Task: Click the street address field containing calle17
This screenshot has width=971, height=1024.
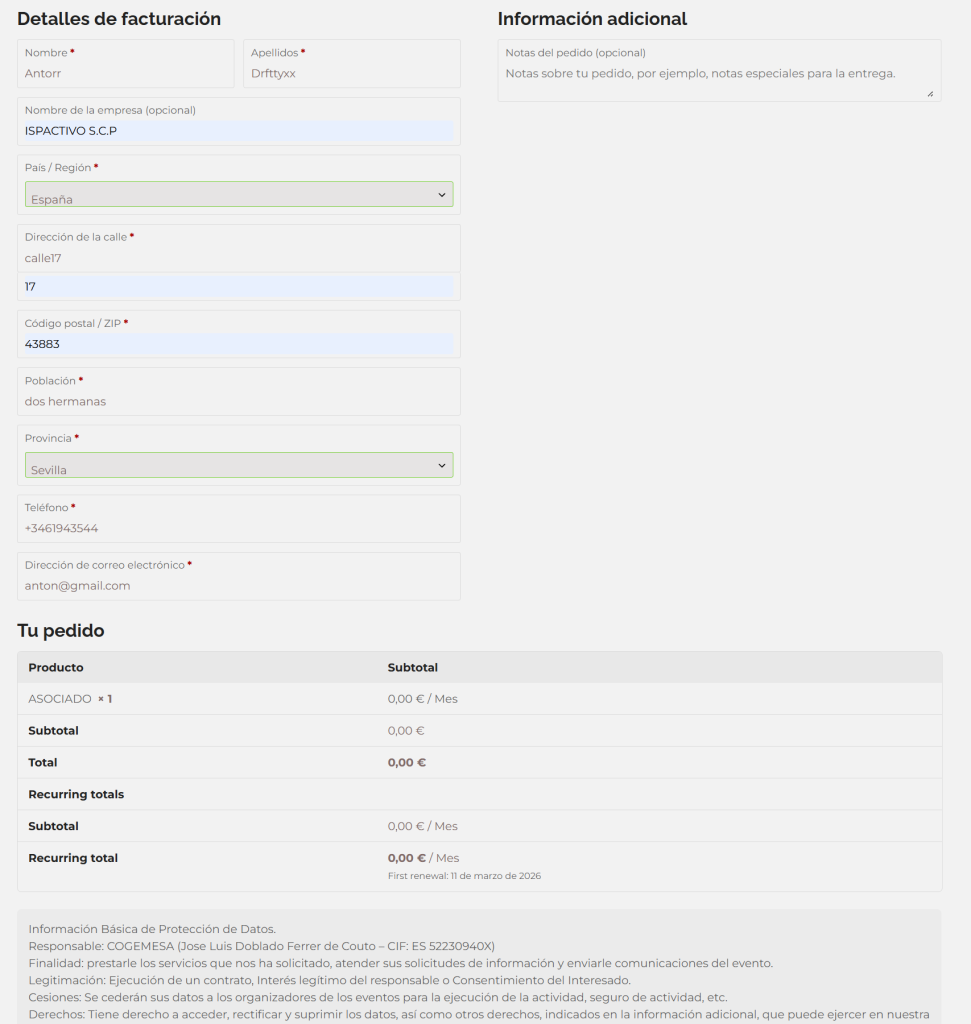Action: [238, 258]
